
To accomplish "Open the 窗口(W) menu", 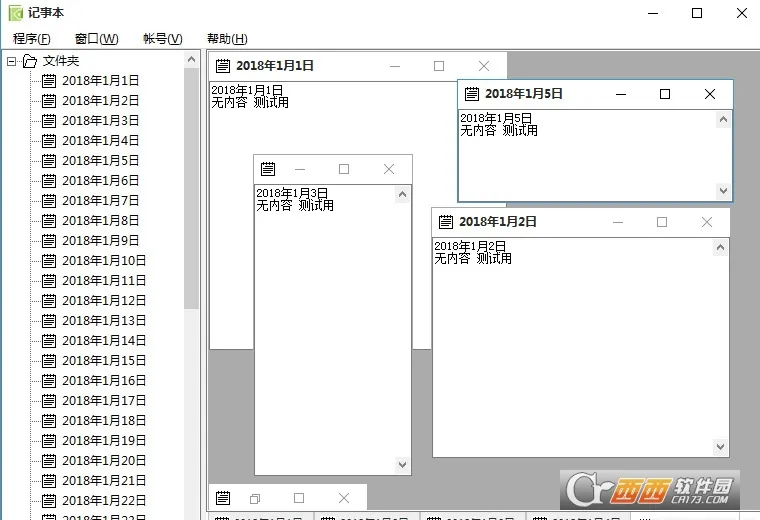I will pos(96,39).
